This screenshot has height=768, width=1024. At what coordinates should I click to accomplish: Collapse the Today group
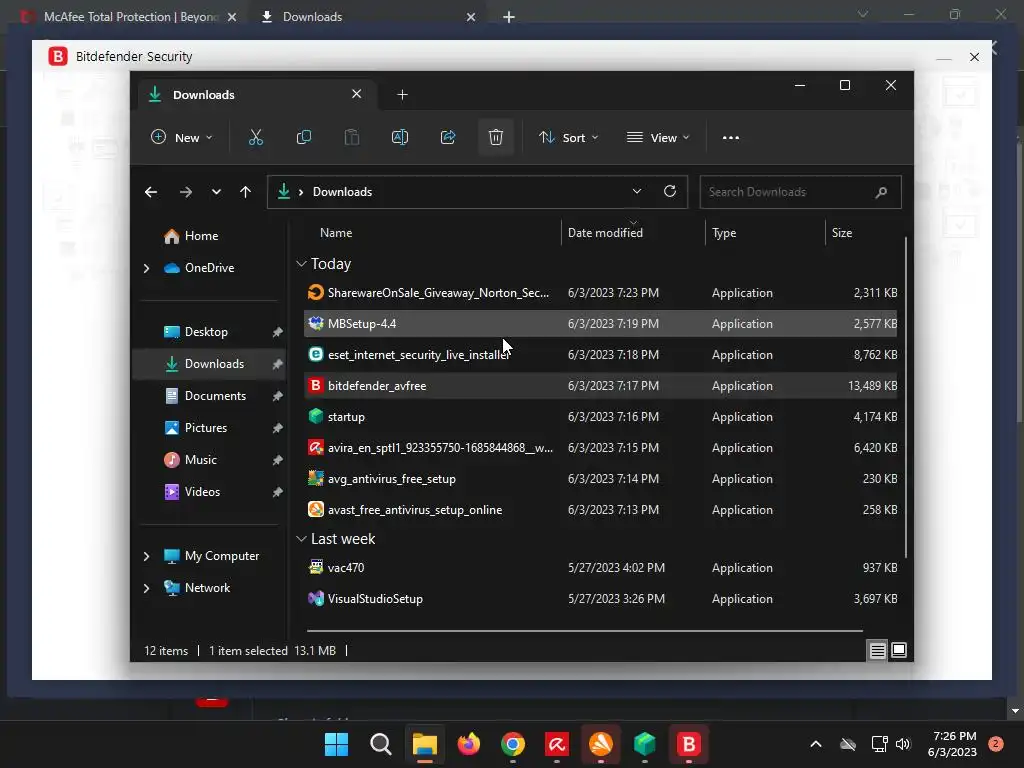pyautogui.click(x=301, y=264)
